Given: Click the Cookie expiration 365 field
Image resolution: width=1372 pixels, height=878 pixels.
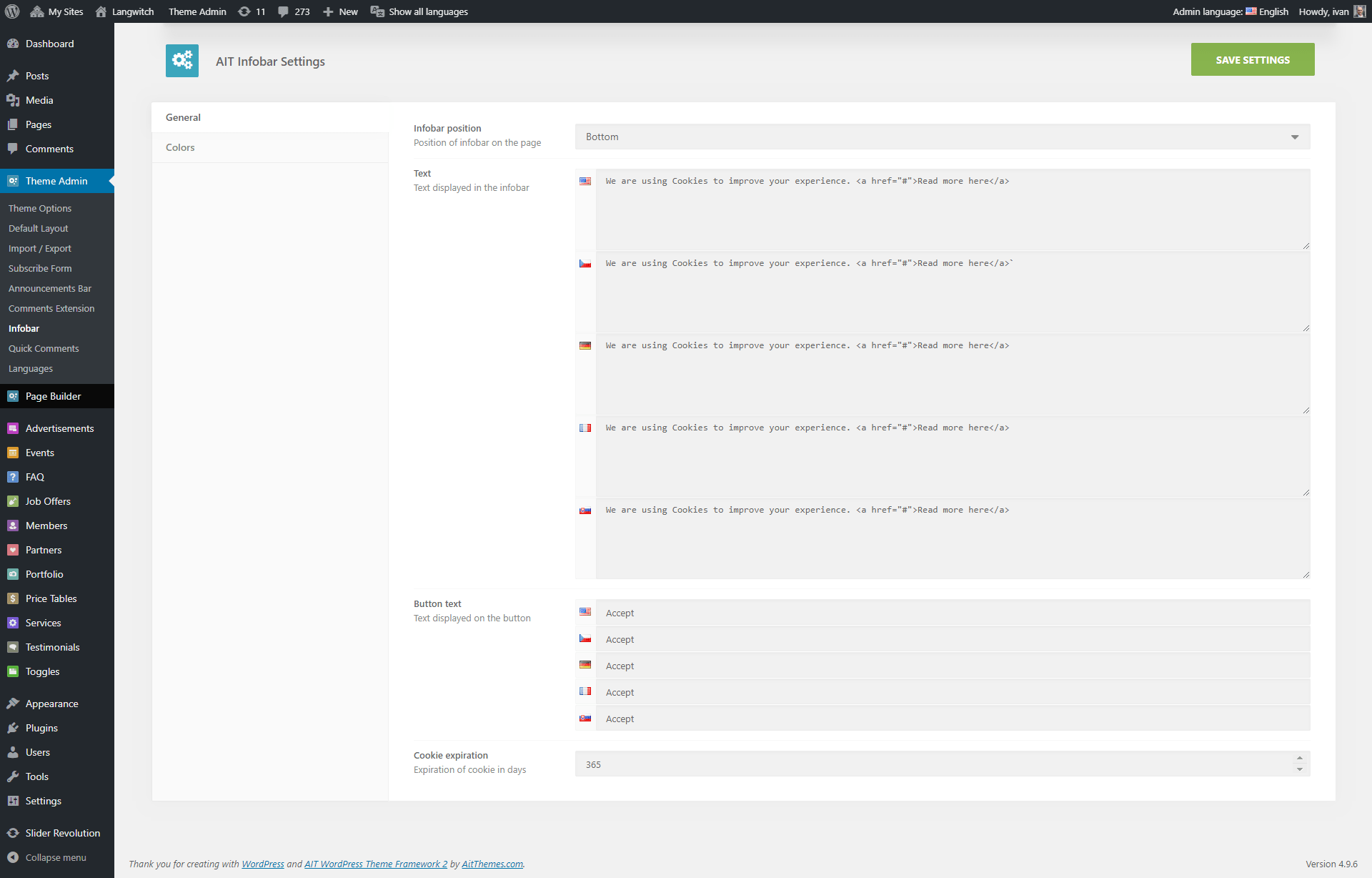Looking at the screenshot, I should (943, 764).
